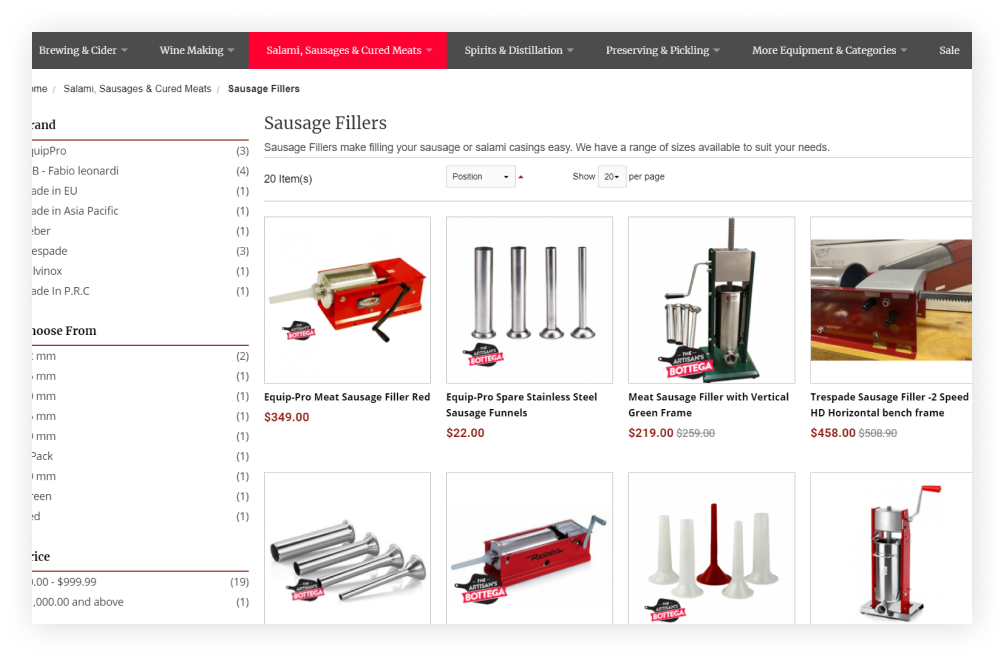View the red Equip-Pro sausage filler image
The height and width of the screenshot is (660, 1008).
pyautogui.click(x=347, y=300)
